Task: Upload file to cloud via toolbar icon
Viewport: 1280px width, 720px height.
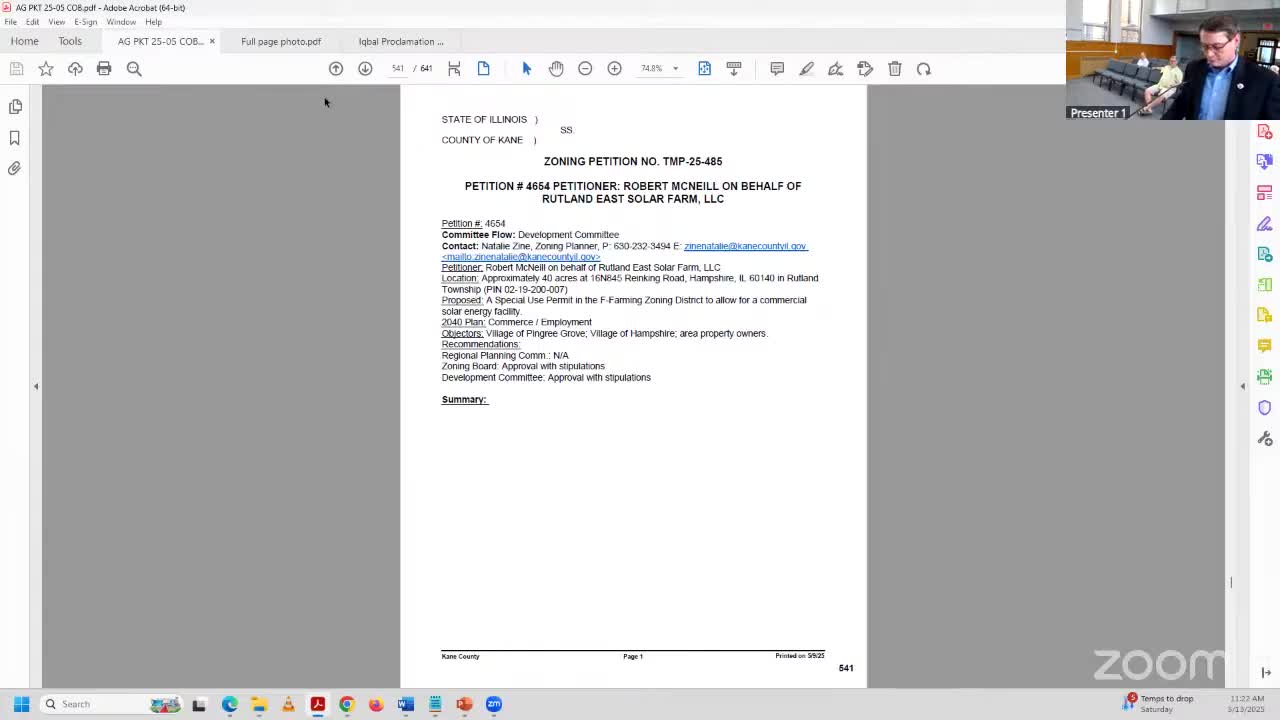Action: click(75, 68)
